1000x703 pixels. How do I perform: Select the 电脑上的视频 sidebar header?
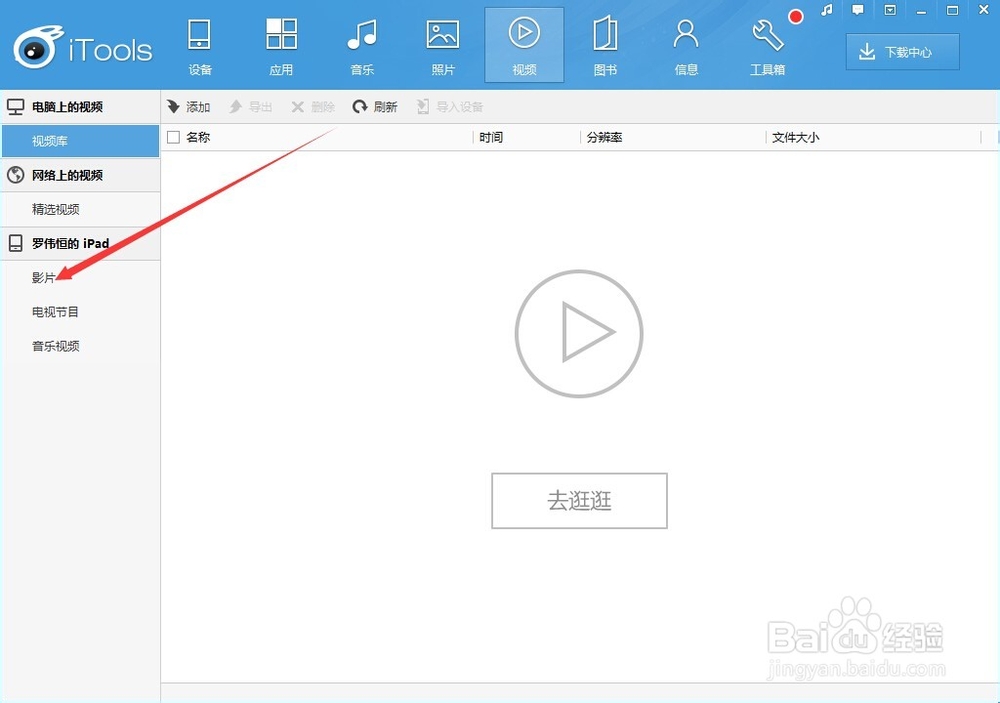click(x=80, y=107)
